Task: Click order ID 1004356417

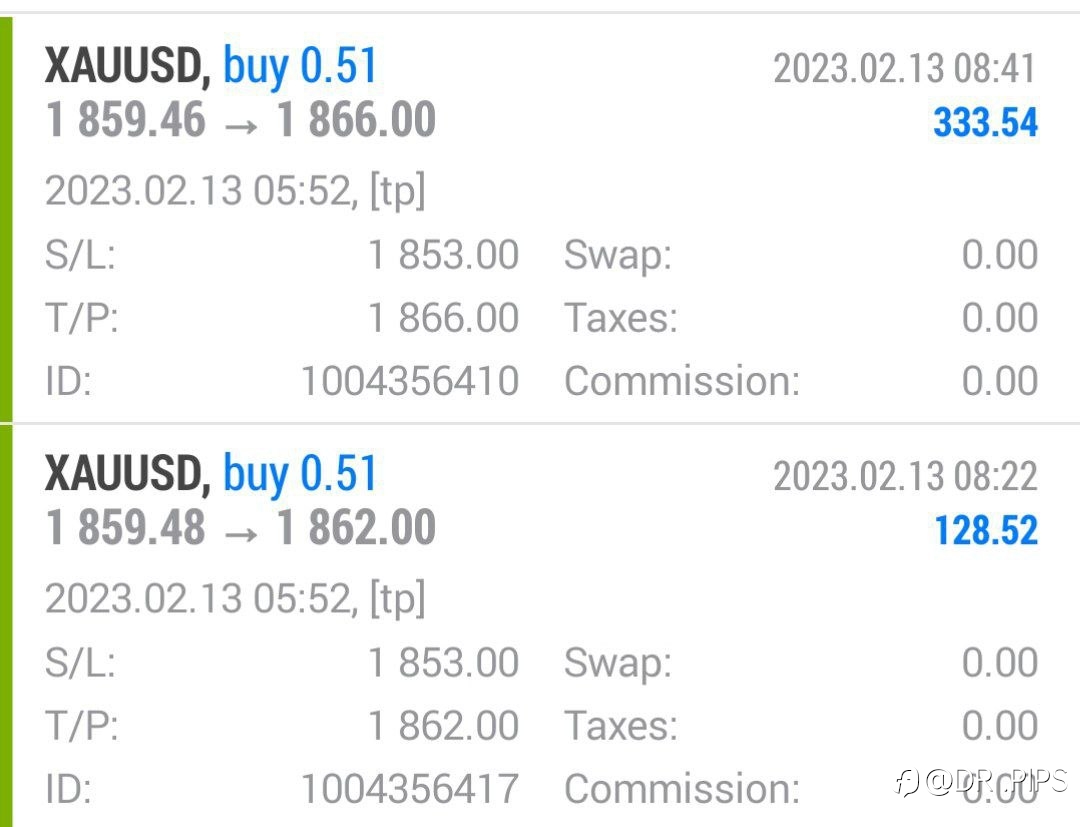Action: pos(410,788)
